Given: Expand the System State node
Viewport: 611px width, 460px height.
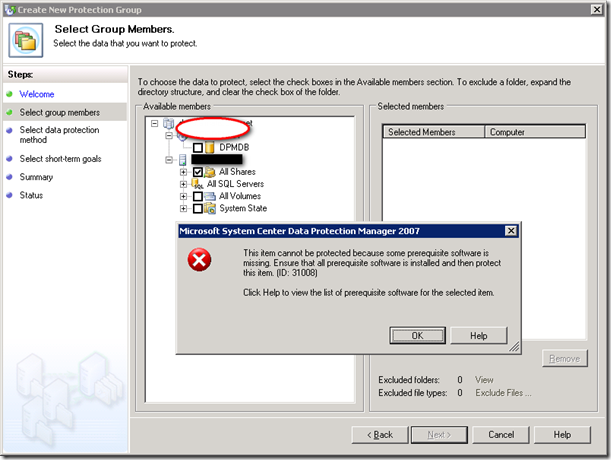Looking at the screenshot, I should click(x=183, y=209).
